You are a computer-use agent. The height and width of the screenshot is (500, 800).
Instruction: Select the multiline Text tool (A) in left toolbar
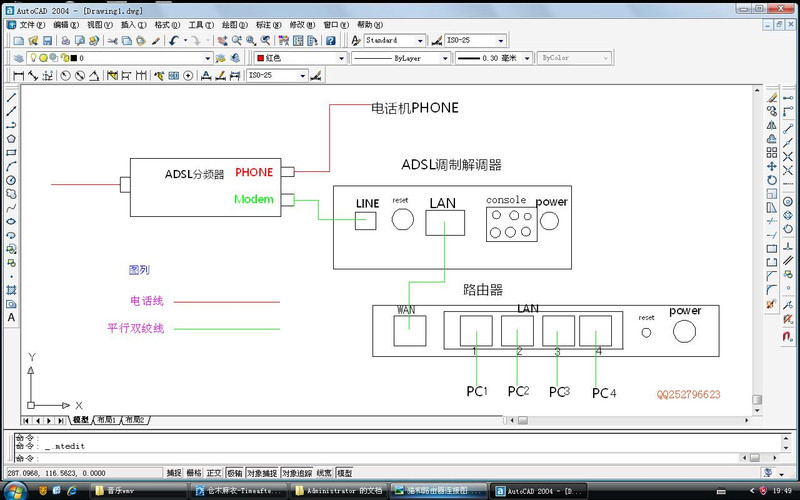(x=11, y=317)
